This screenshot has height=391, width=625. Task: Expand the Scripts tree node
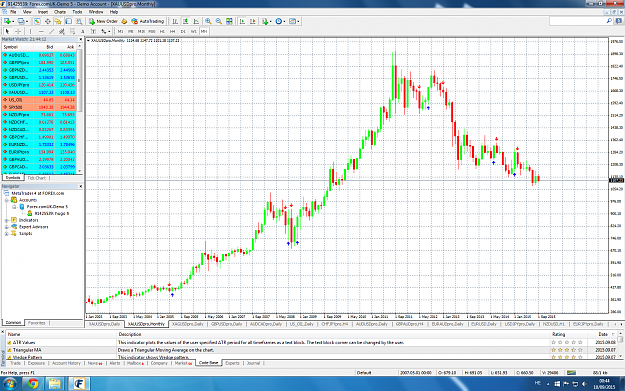[7, 234]
